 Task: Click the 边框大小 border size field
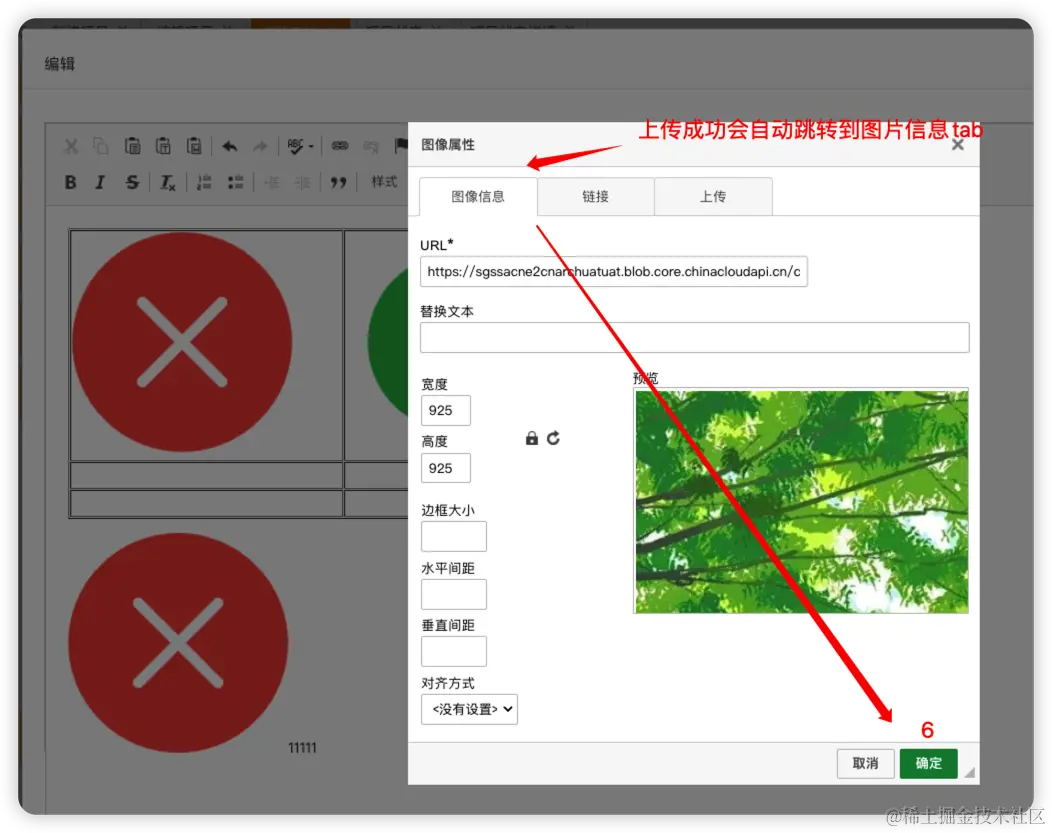pos(454,537)
